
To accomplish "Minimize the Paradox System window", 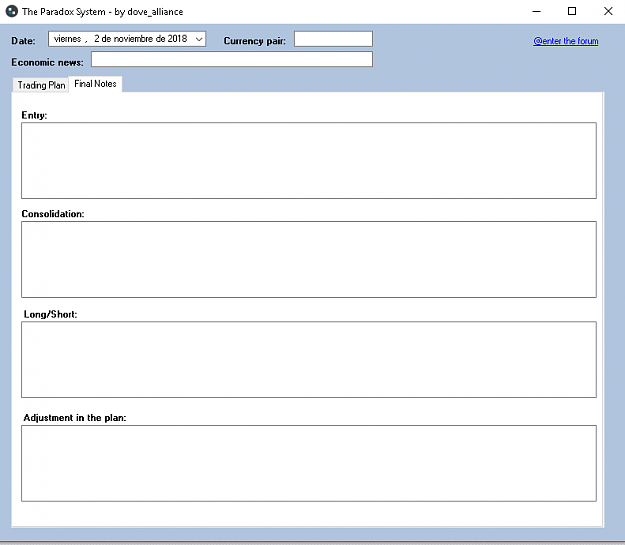I will tap(537, 11).
